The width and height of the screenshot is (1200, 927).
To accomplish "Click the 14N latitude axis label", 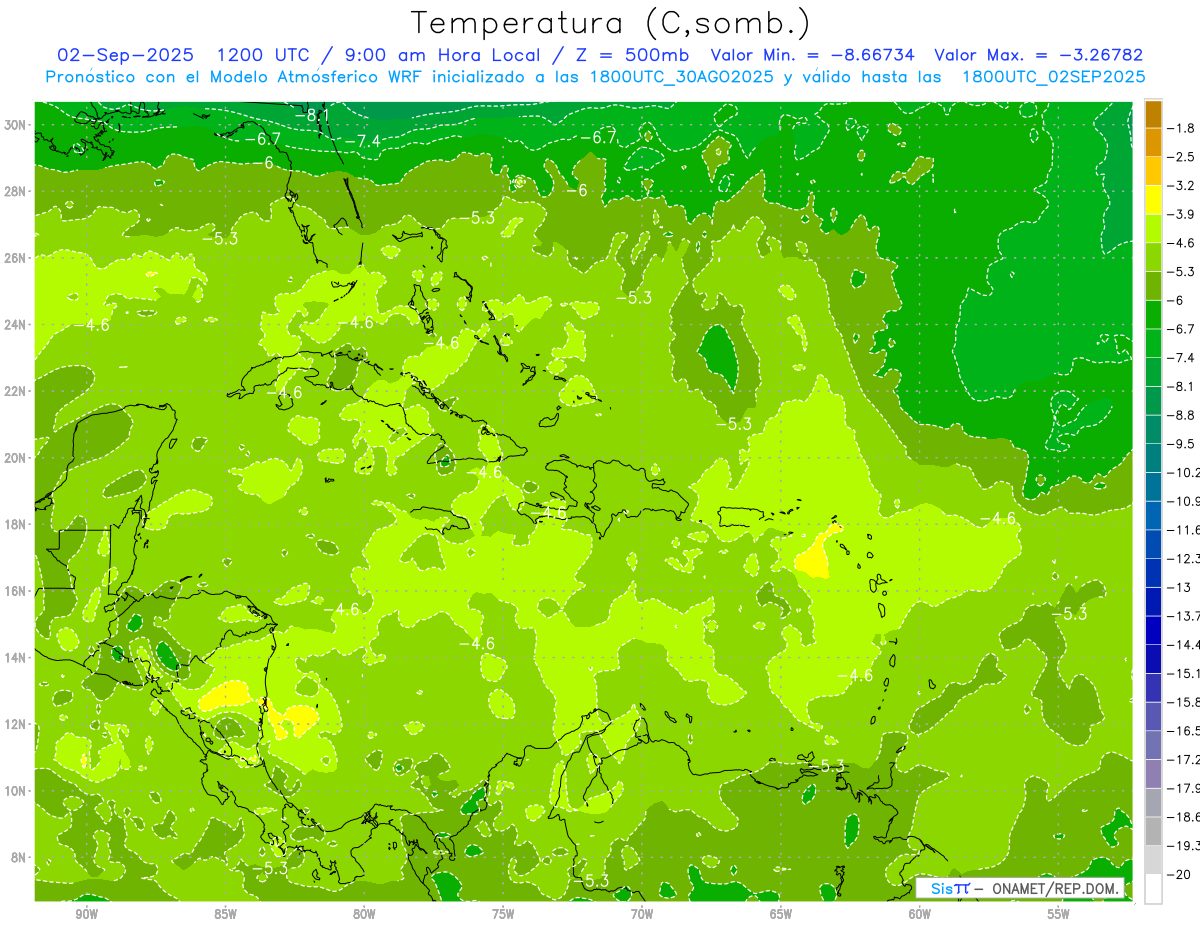I will (x=17, y=657).
